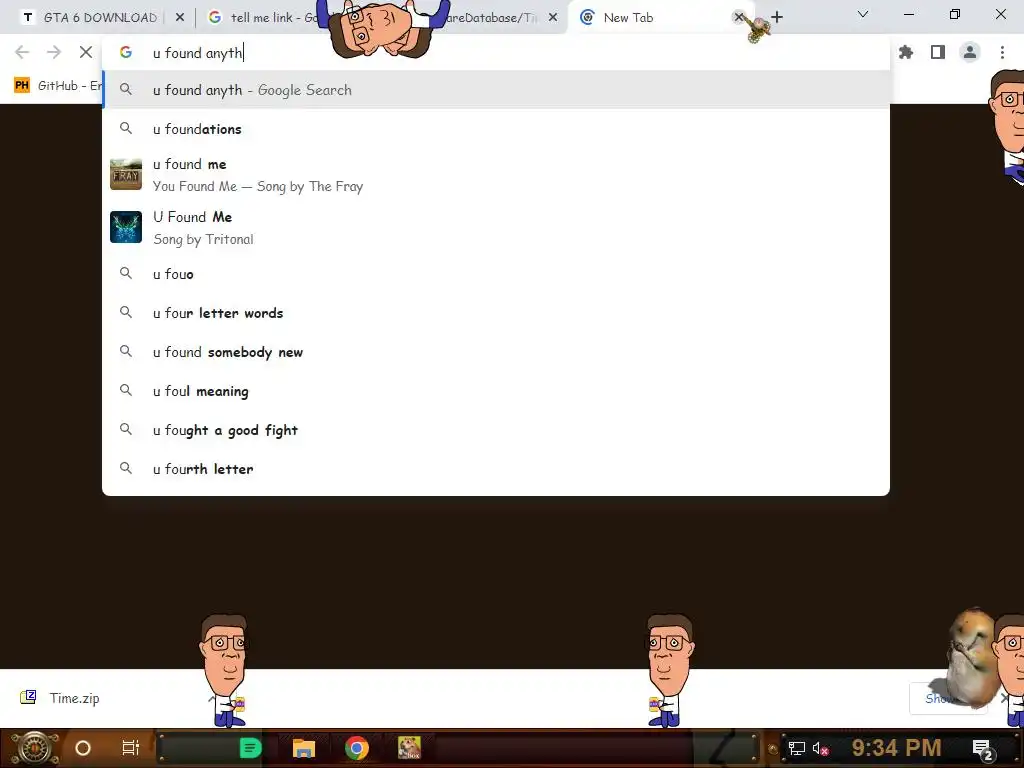This screenshot has width=1024, height=768.
Task: Select 'u four letter words' suggestion
Action: point(496,313)
